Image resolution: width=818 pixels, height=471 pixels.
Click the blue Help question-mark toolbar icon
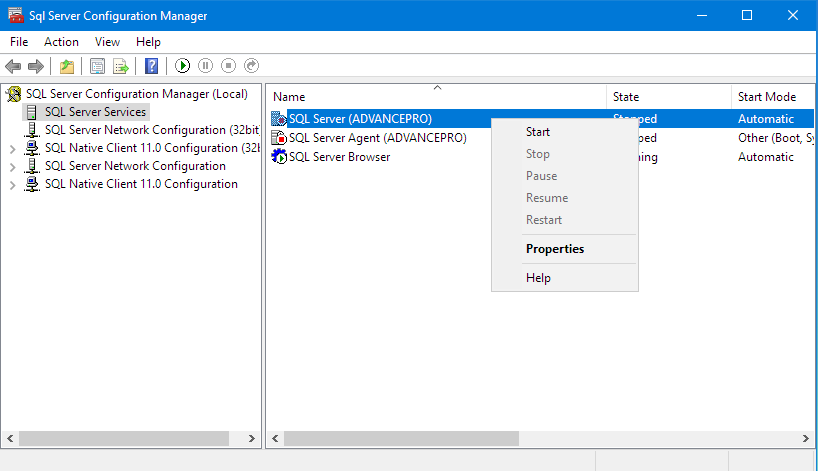(151, 66)
